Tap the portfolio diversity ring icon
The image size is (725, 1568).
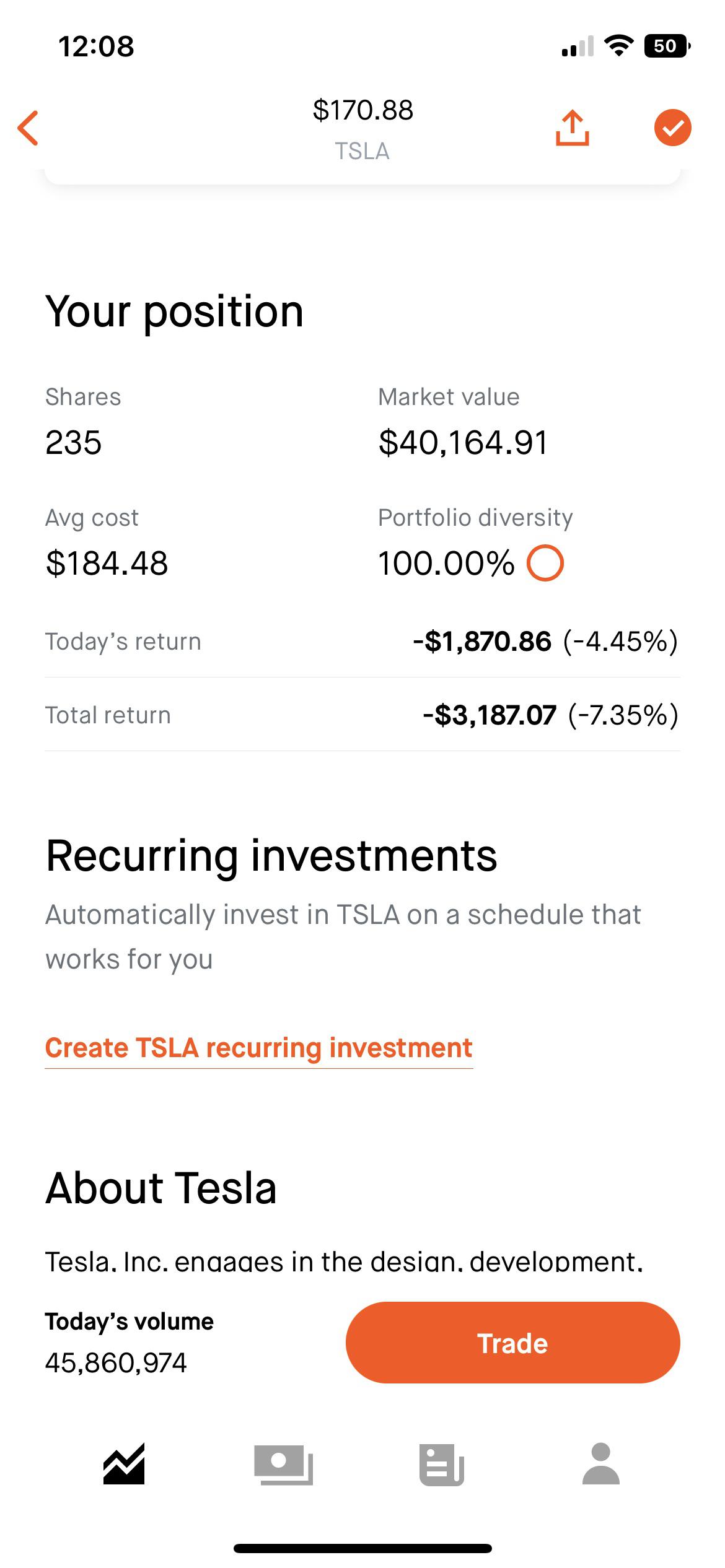[x=545, y=563]
